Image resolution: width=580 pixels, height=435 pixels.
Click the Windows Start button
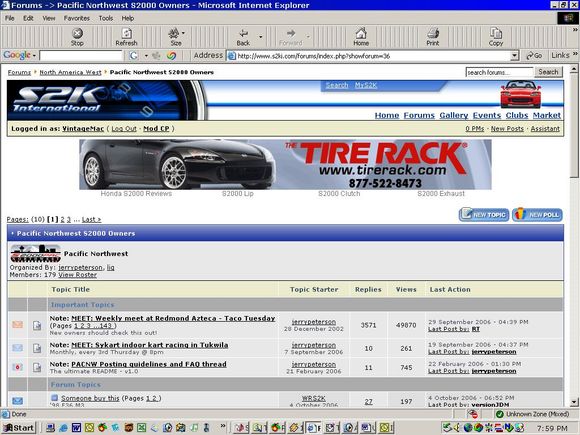click(19, 428)
